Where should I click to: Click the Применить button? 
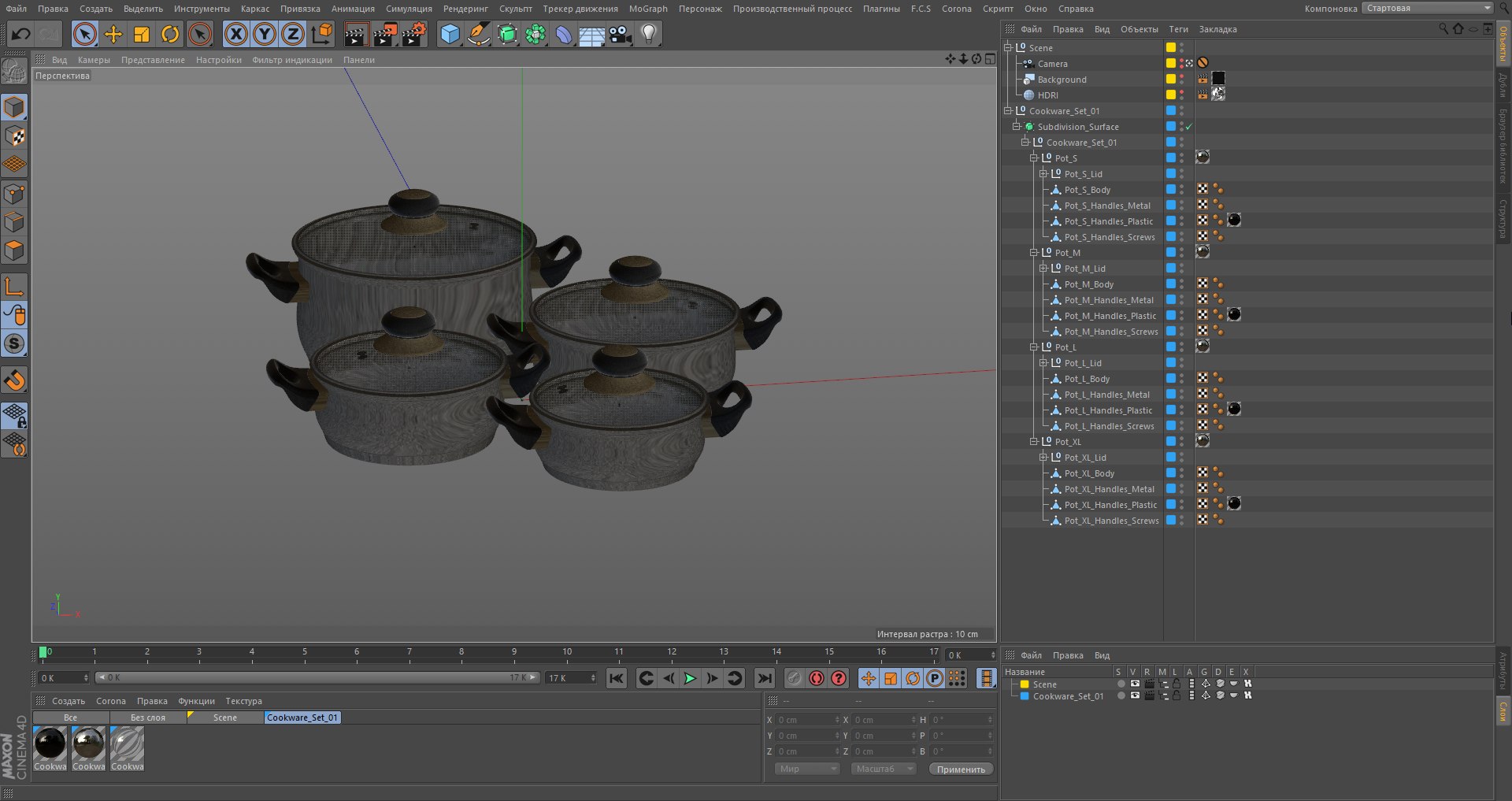(x=961, y=769)
